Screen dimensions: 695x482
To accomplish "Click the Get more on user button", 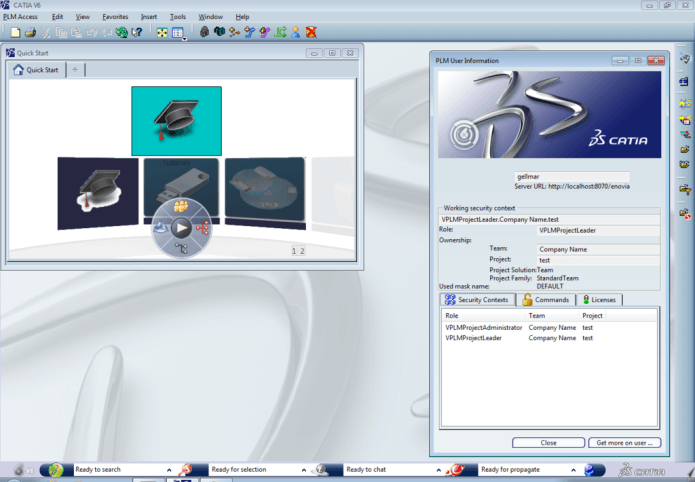I will tap(623, 442).
